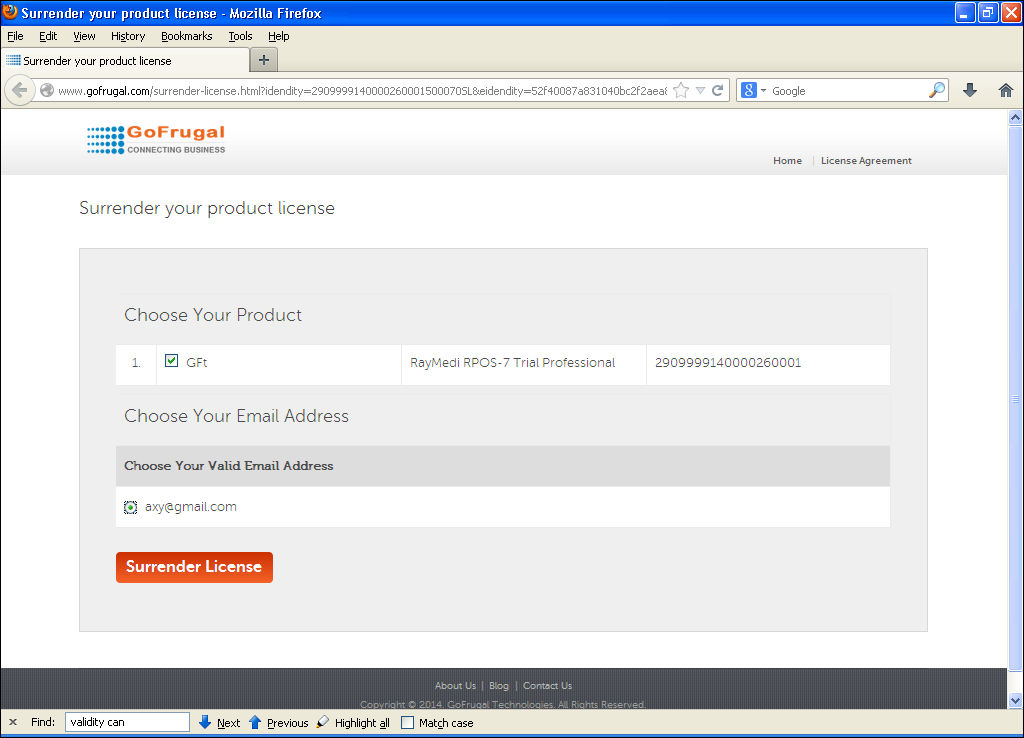The width and height of the screenshot is (1024, 738).
Task: Open the Blog footer link
Action: (x=498, y=685)
